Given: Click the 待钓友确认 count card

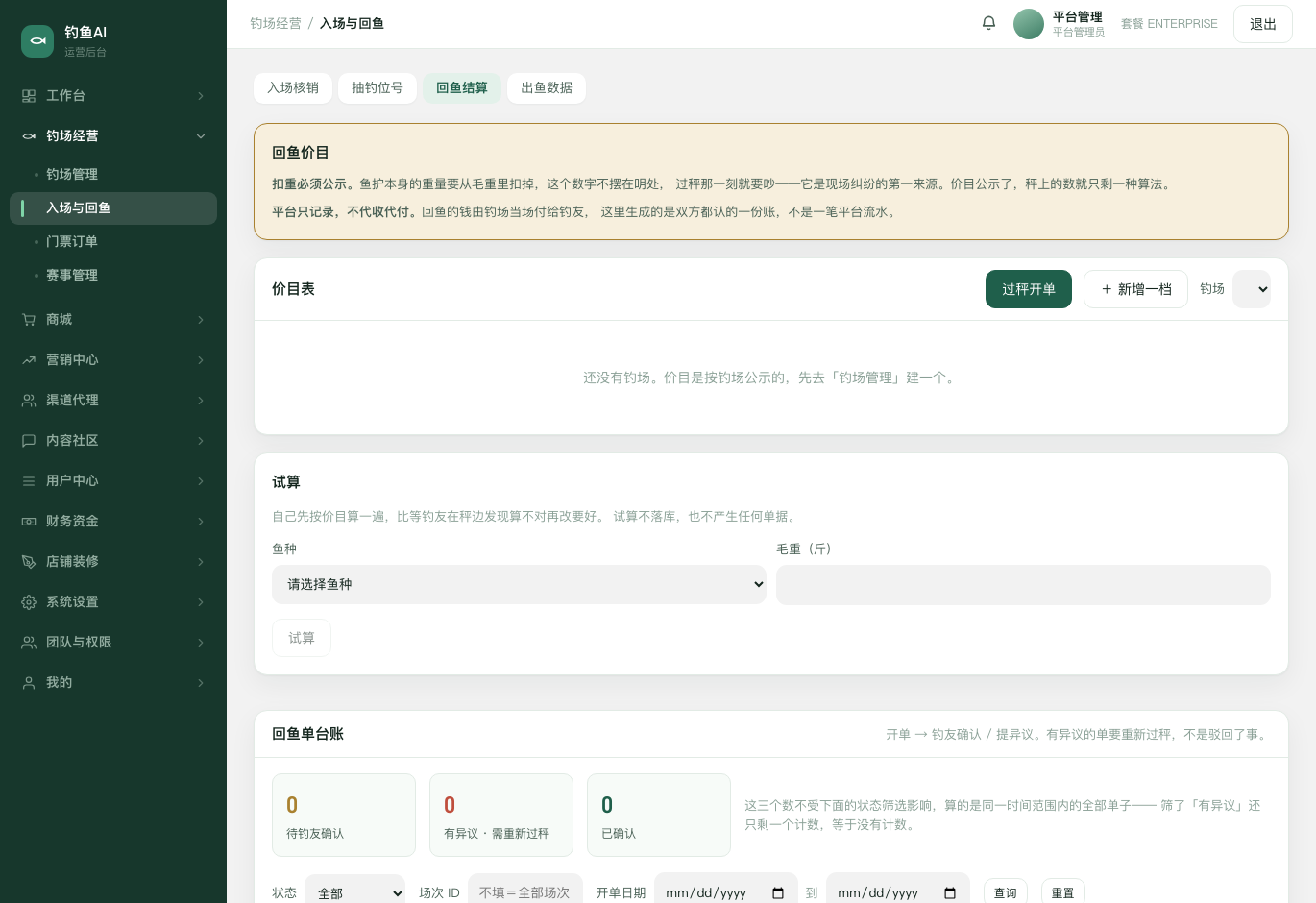Looking at the screenshot, I should pyautogui.click(x=344, y=815).
